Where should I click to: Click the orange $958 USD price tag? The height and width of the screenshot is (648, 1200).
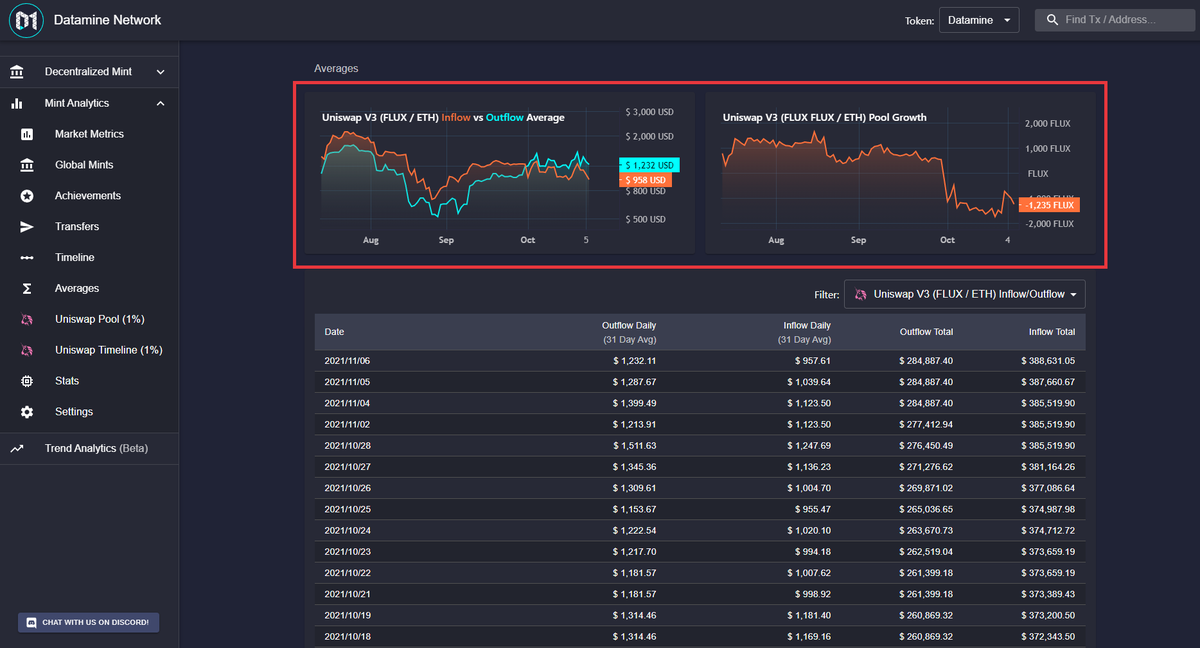645,180
